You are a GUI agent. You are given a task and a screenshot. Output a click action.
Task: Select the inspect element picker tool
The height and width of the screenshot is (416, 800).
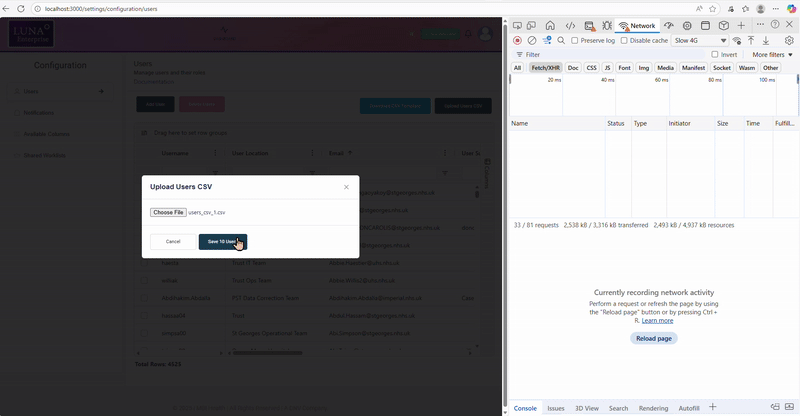517,26
